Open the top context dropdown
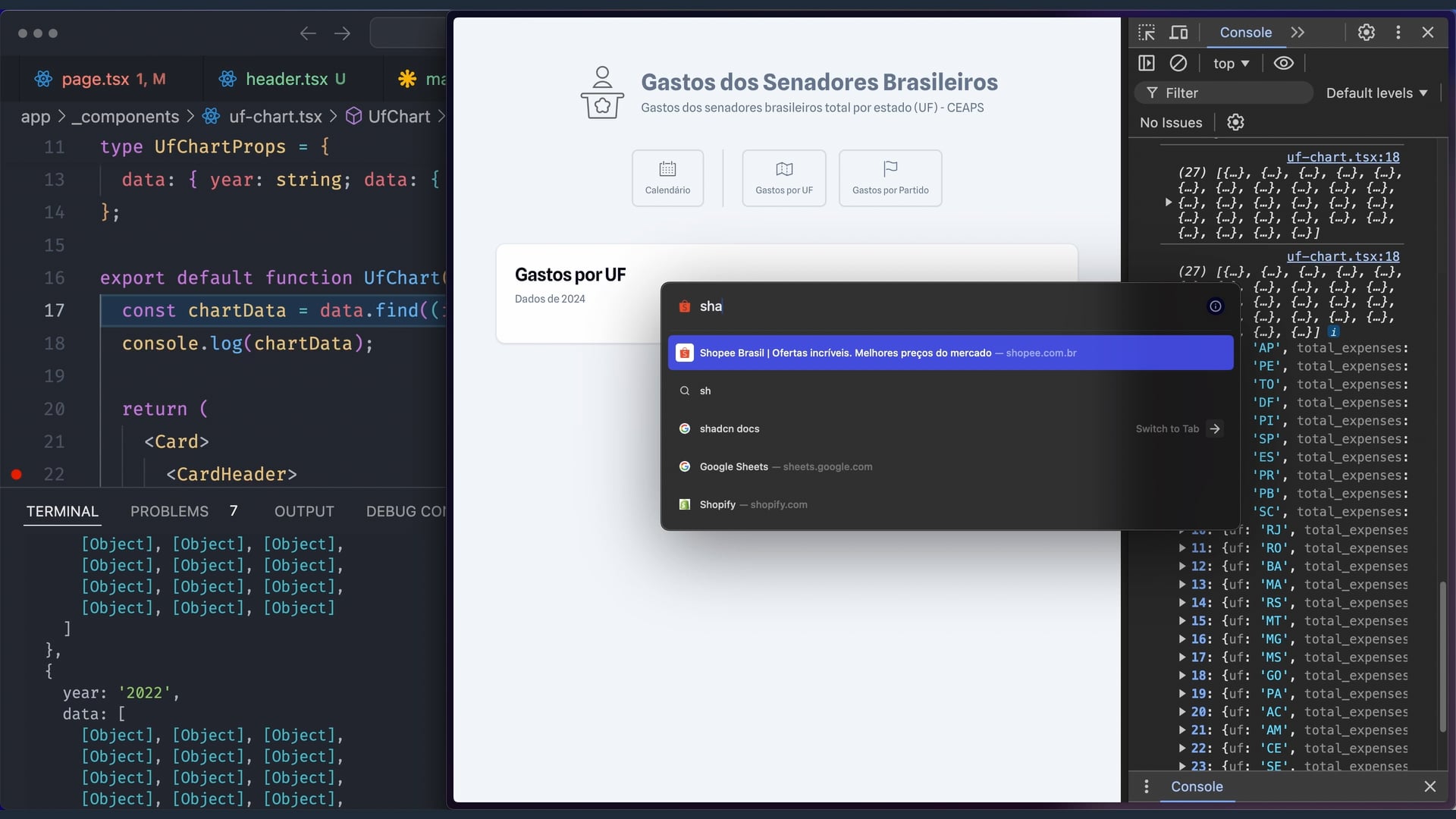This screenshot has height=819, width=1456. point(1230,64)
